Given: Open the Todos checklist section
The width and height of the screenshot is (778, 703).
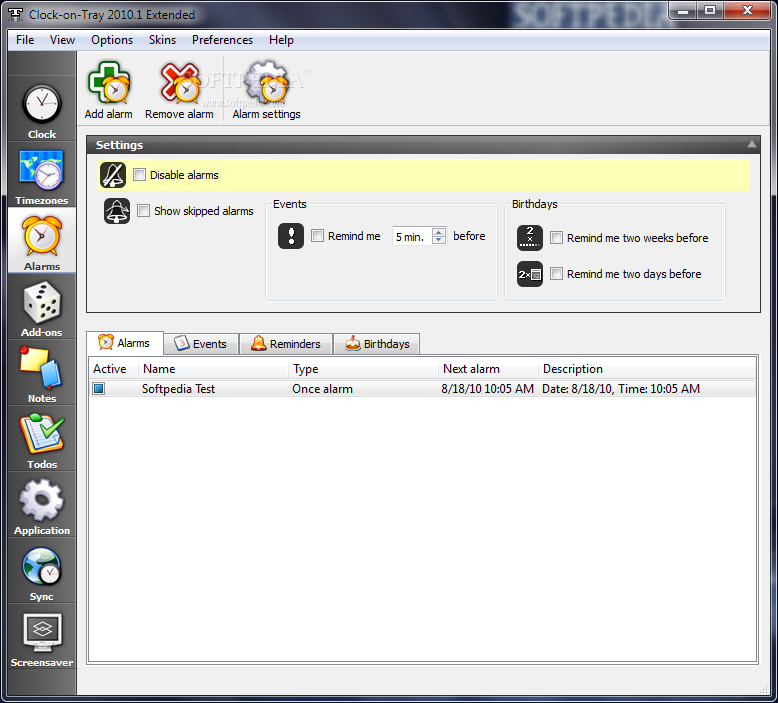Looking at the screenshot, I should coord(42,441).
